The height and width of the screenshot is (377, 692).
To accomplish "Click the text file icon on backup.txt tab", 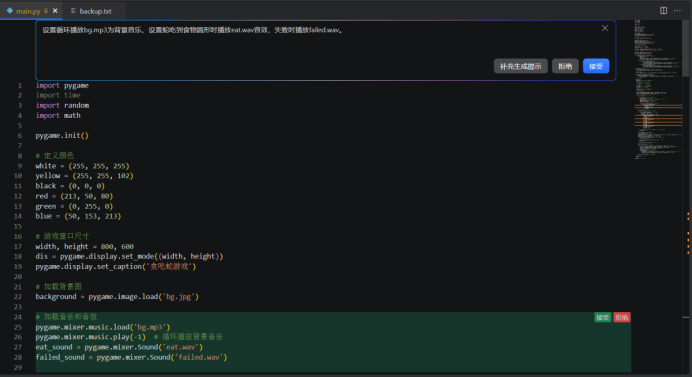I will click(x=73, y=11).
